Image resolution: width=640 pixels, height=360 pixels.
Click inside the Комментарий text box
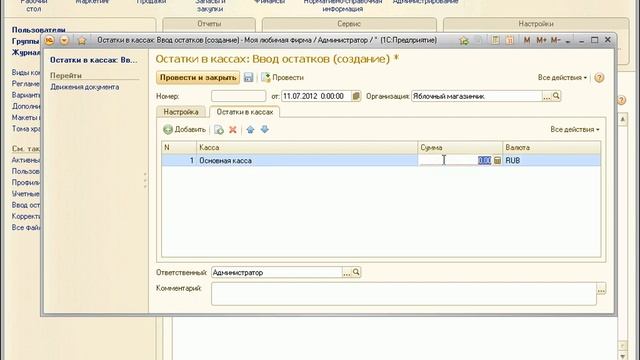click(x=404, y=294)
